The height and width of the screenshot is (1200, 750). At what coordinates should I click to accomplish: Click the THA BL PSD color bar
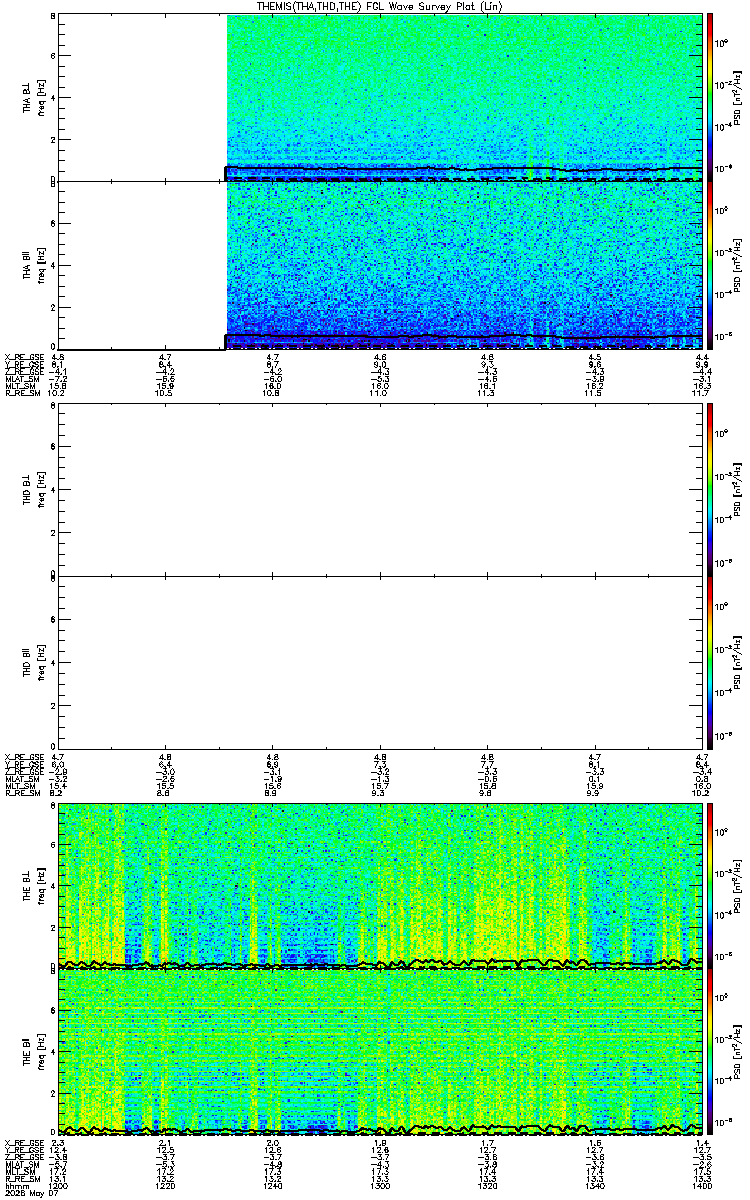(x=711, y=97)
